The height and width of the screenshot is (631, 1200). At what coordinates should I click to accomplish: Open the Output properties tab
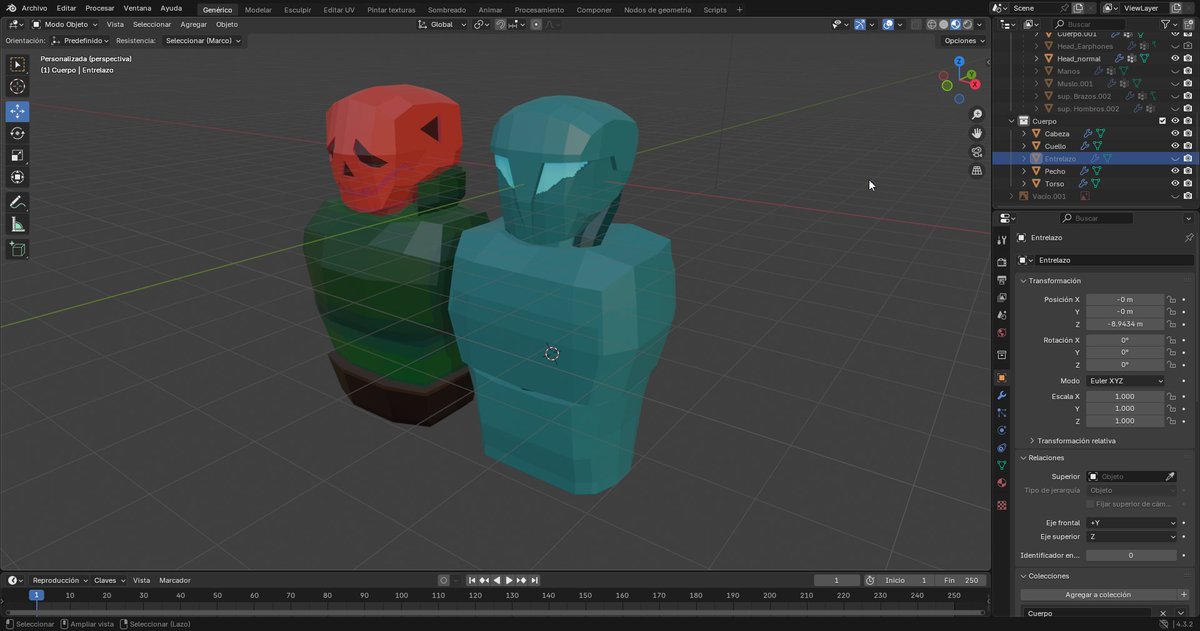[x=1001, y=280]
